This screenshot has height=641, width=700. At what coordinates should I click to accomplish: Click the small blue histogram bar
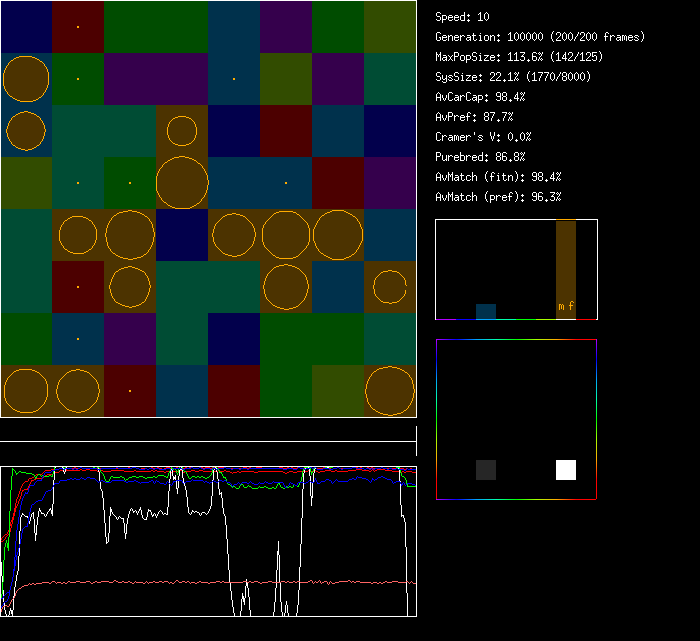coord(486,311)
